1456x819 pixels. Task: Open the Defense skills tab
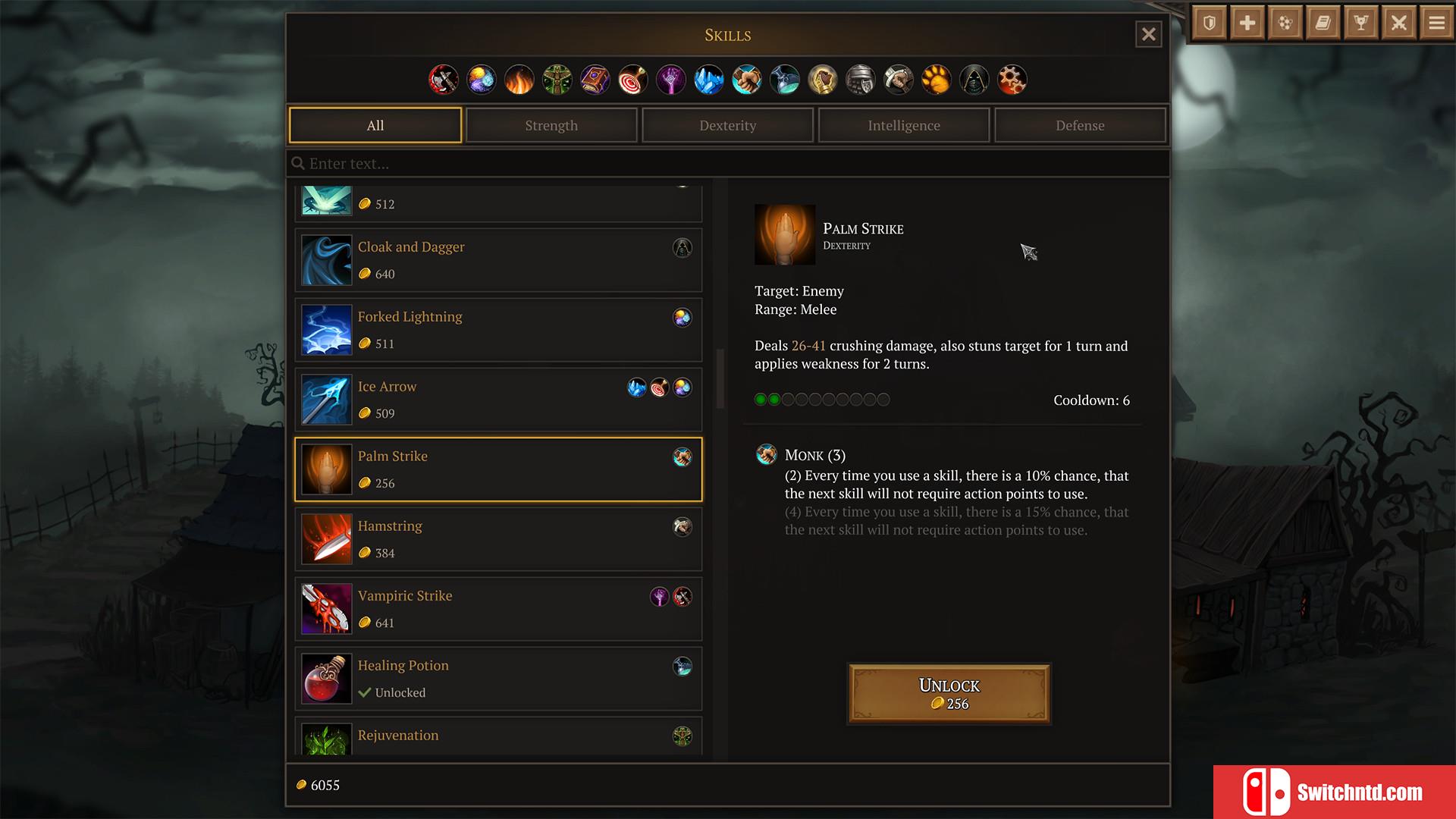1080,125
